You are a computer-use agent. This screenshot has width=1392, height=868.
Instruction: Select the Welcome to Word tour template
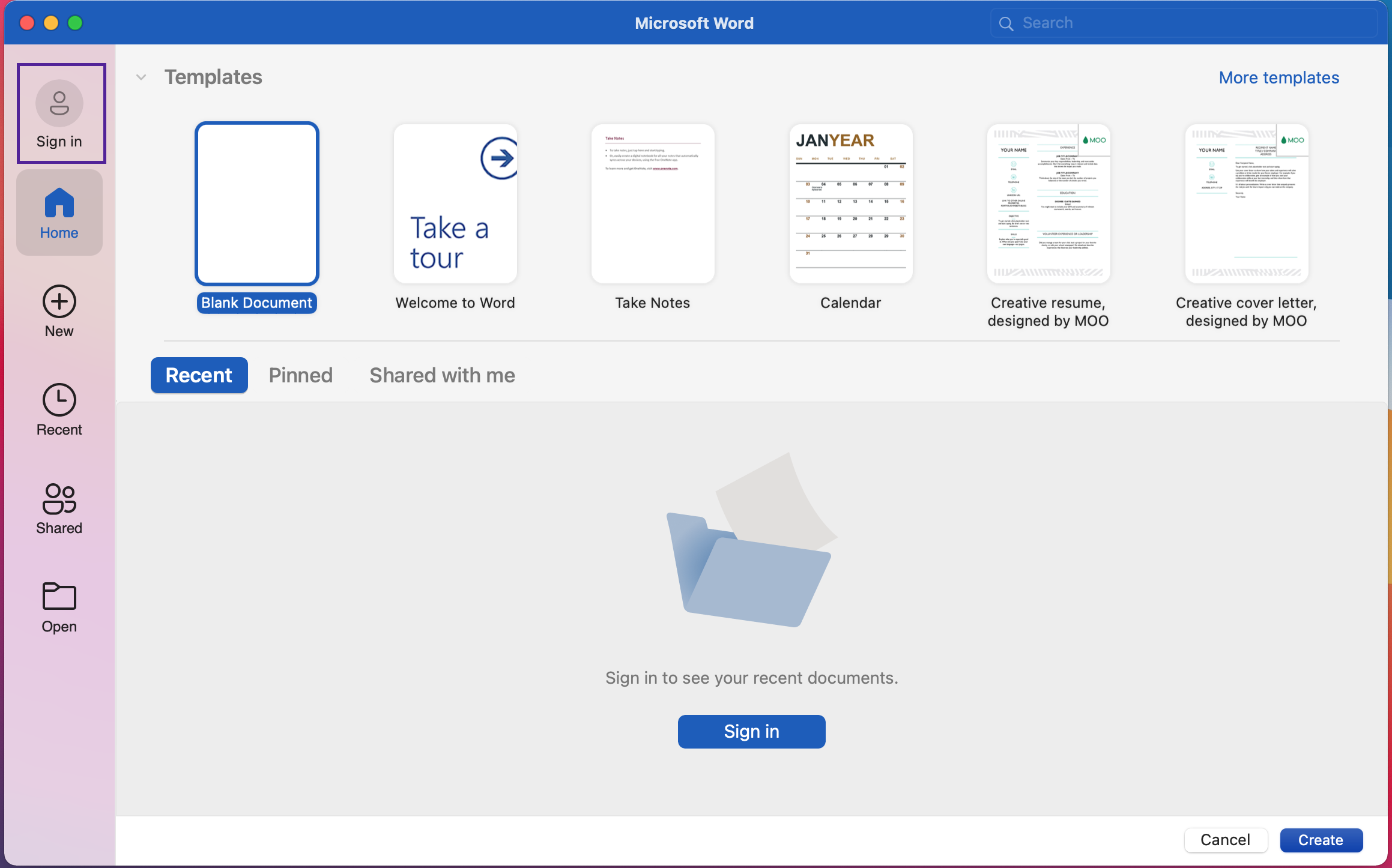[455, 203]
